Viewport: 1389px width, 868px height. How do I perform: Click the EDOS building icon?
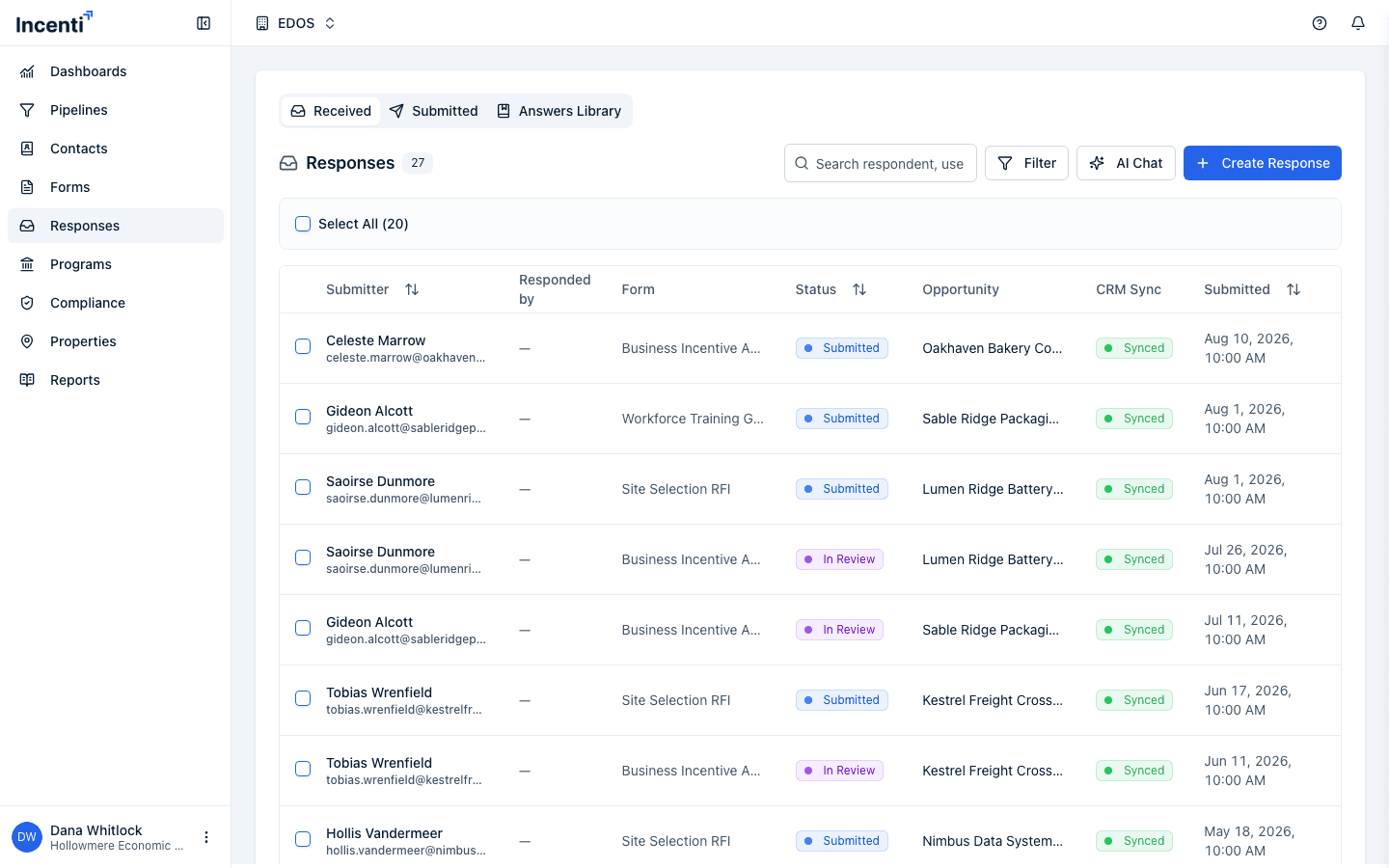tap(262, 23)
